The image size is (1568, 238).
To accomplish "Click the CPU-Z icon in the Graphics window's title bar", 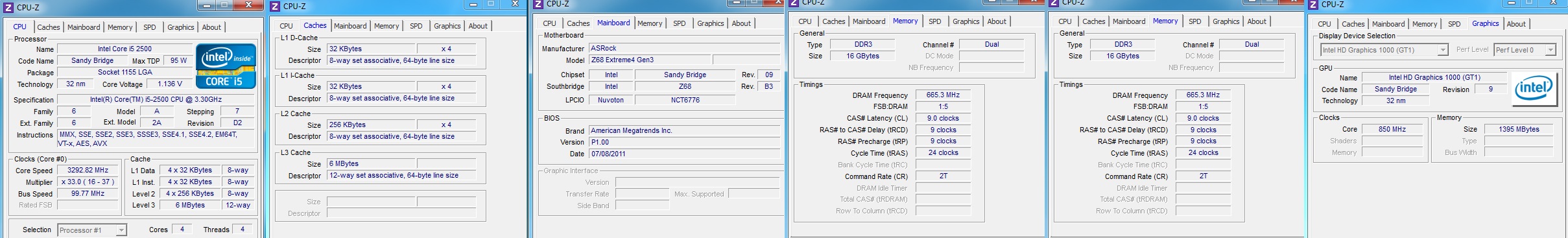I will pyautogui.click(x=1313, y=4).
